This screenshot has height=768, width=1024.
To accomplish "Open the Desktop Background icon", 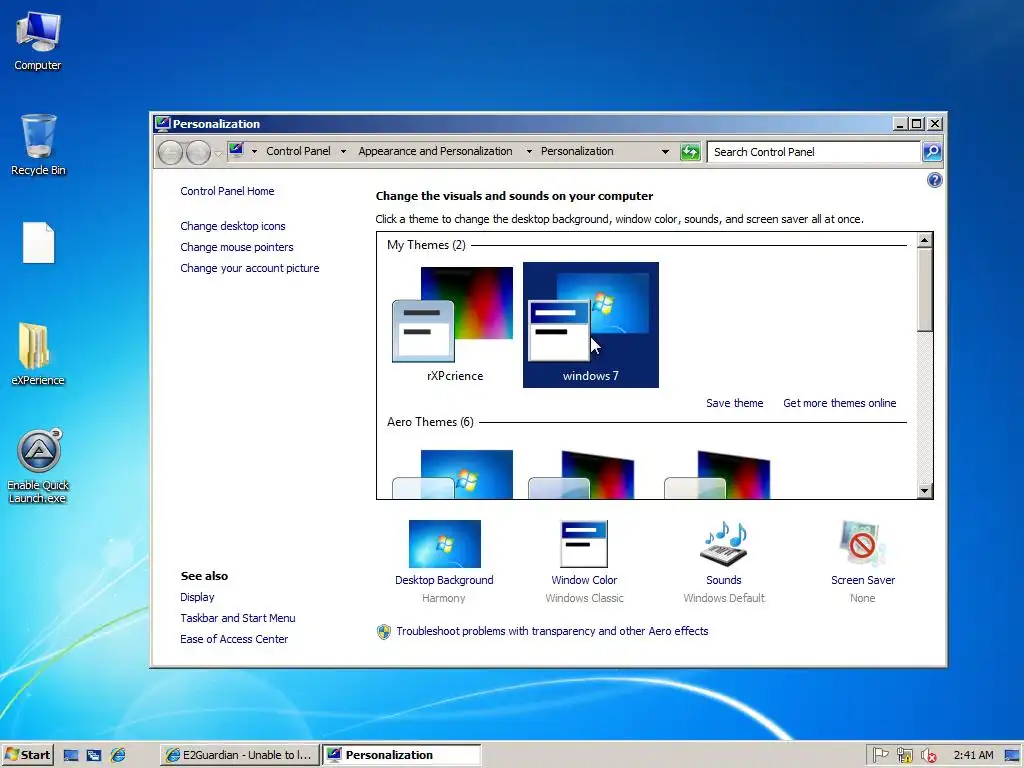I will (x=444, y=543).
